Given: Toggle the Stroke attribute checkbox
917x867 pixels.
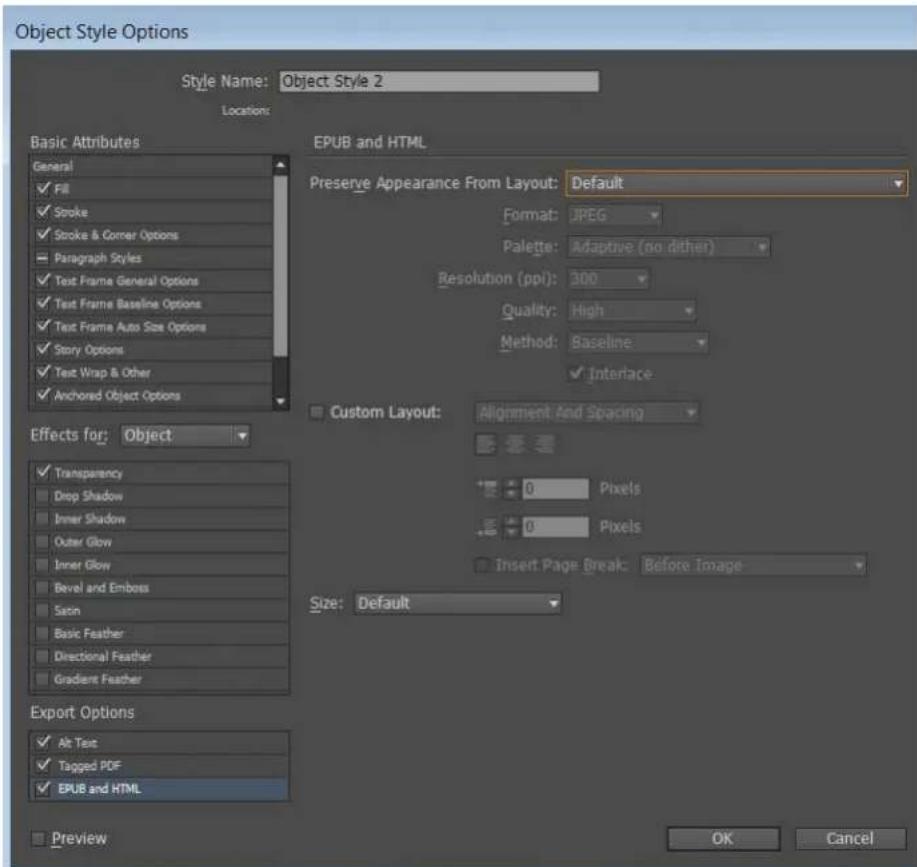Looking at the screenshot, I should (43, 211).
